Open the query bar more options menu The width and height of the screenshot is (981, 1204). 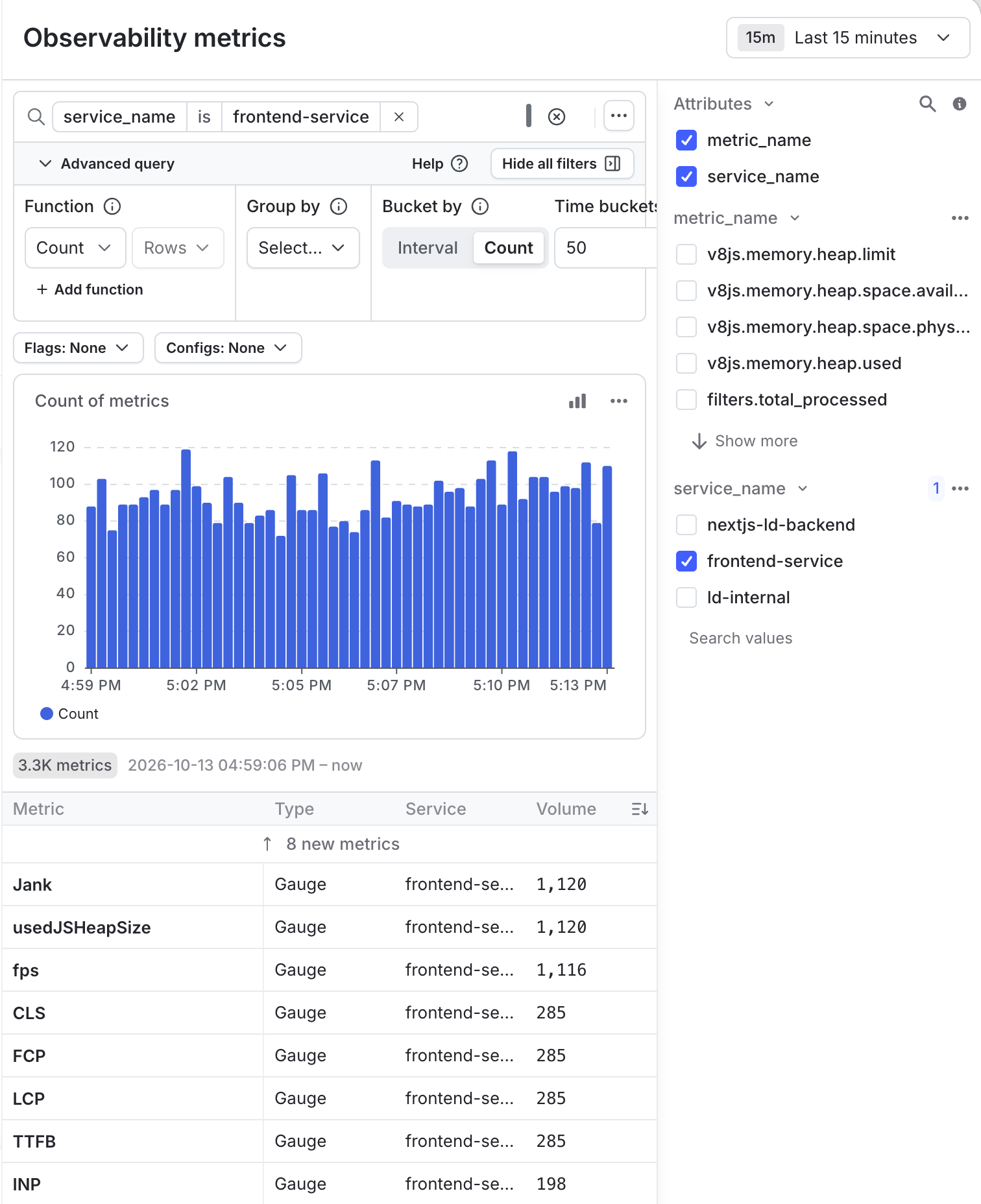coord(619,116)
